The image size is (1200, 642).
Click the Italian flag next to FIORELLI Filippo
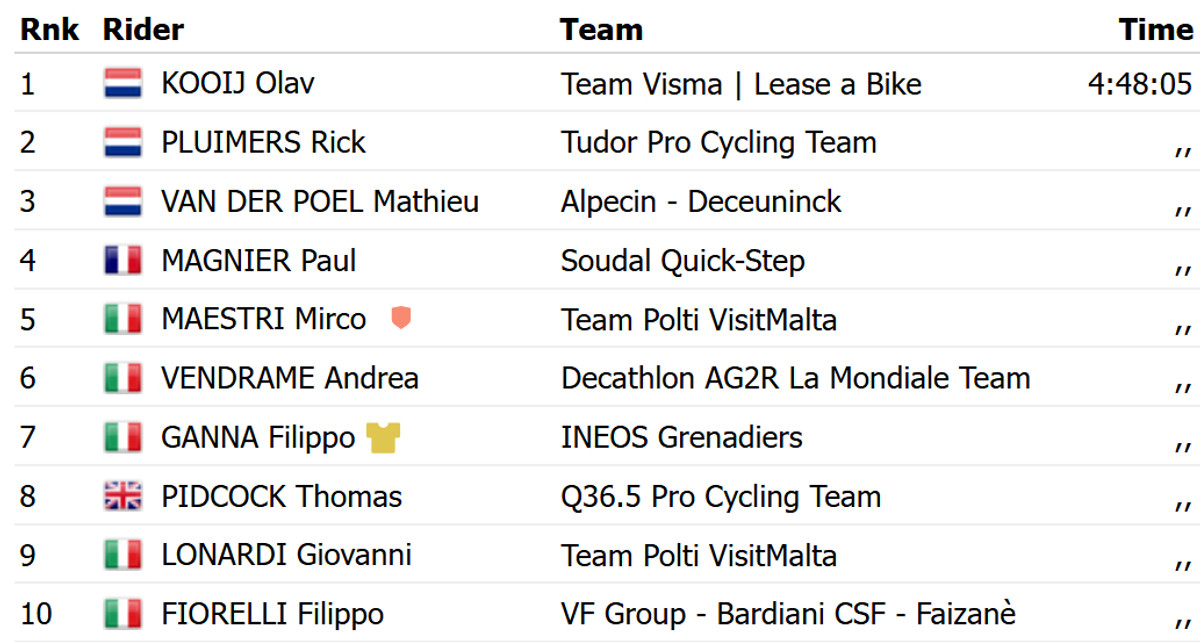click(123, 613)
